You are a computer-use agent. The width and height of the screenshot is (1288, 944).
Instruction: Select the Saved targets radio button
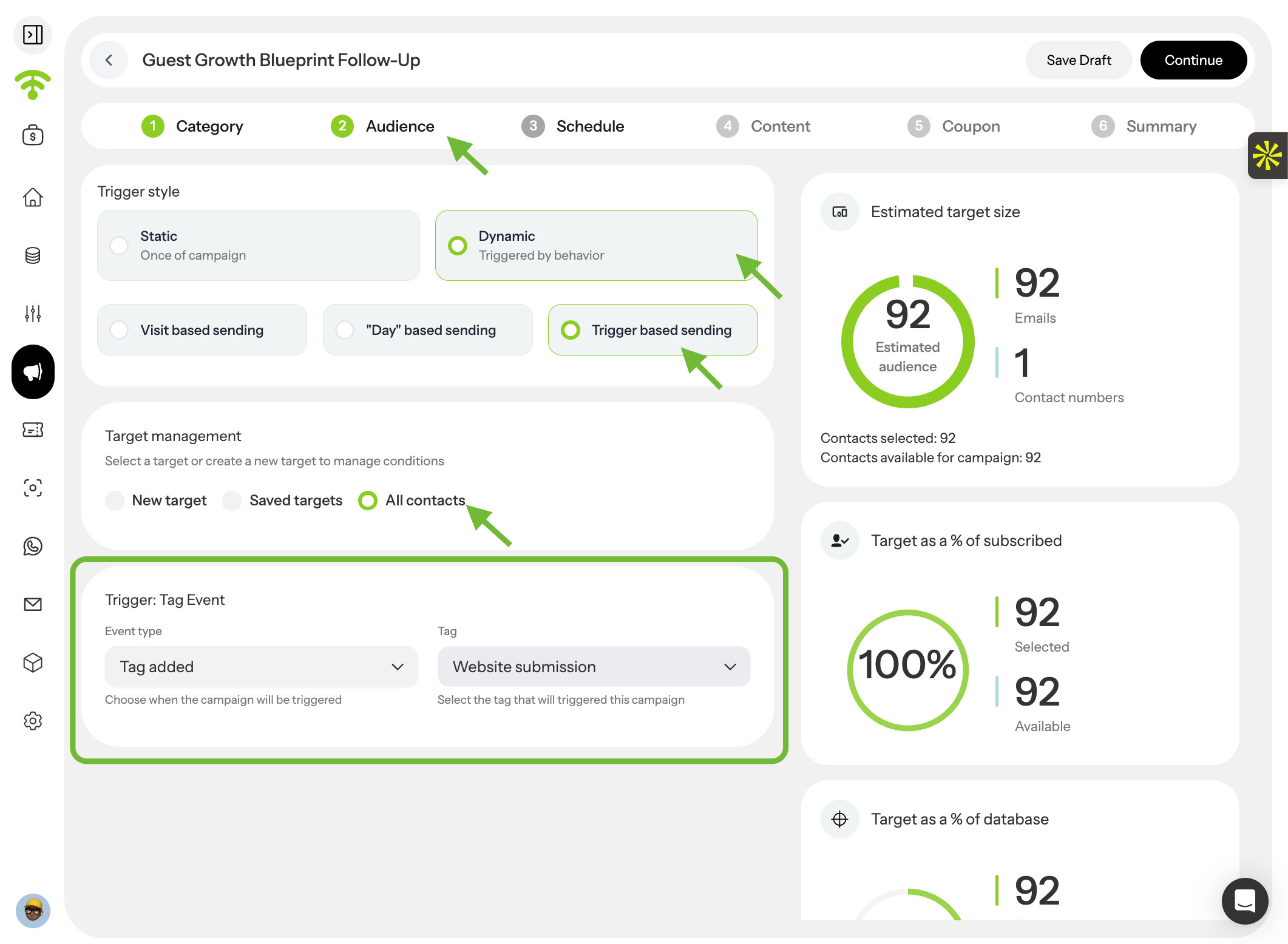232,501
